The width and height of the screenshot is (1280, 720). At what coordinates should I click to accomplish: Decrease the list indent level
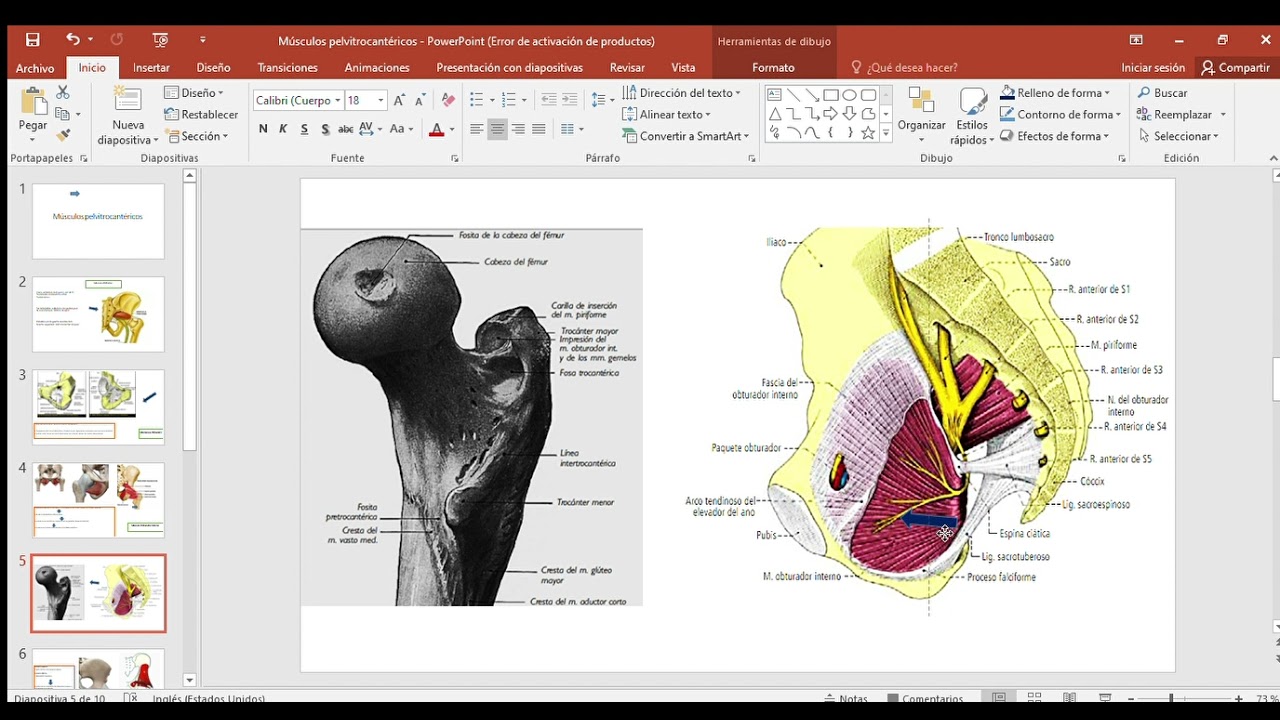click(x=548, y=100)
